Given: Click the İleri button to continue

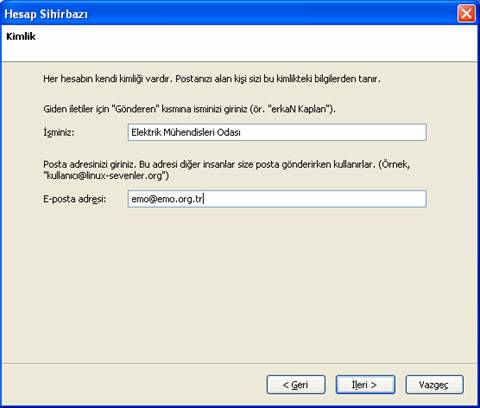Looking at the screenshot, I should pyautogui.click(x=365, y=385).
